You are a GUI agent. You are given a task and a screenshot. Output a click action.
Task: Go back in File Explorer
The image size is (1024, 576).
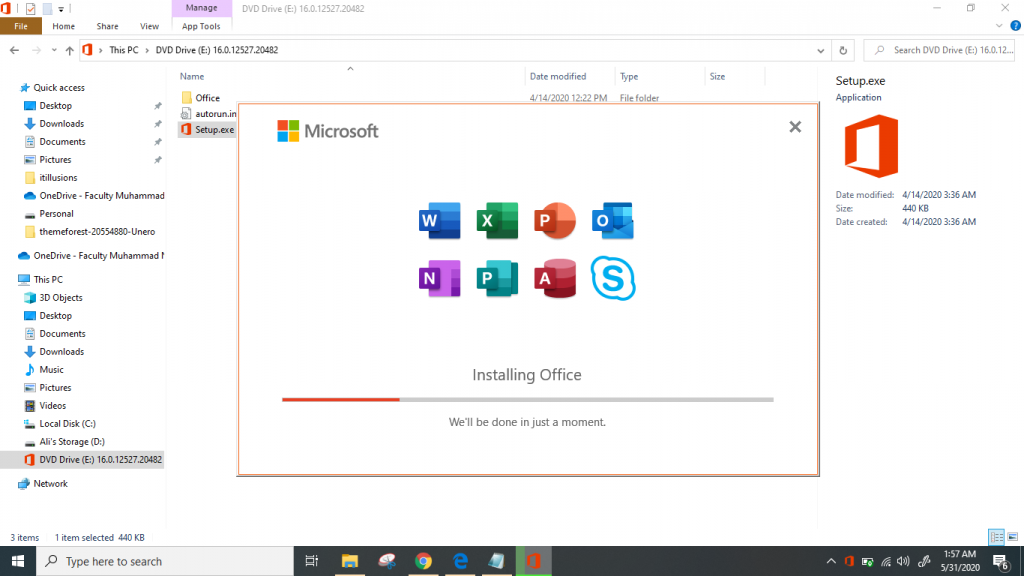(14, 50)
